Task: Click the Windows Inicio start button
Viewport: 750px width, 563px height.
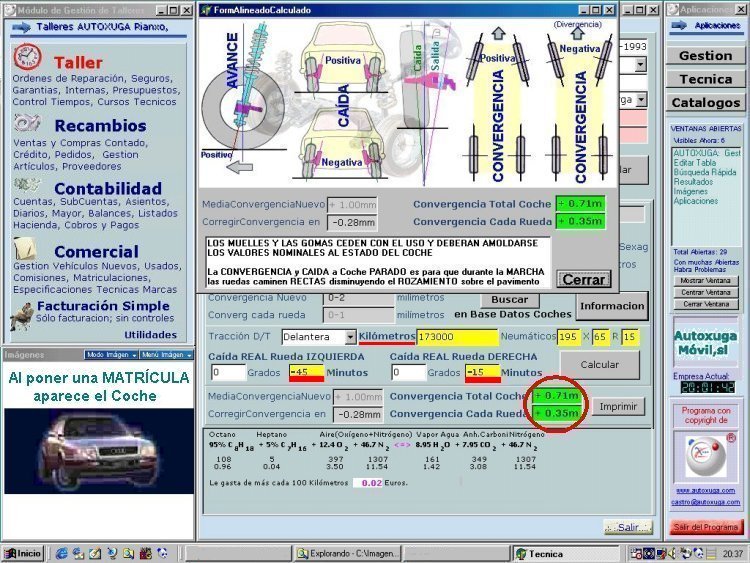Action: point(22,553)
